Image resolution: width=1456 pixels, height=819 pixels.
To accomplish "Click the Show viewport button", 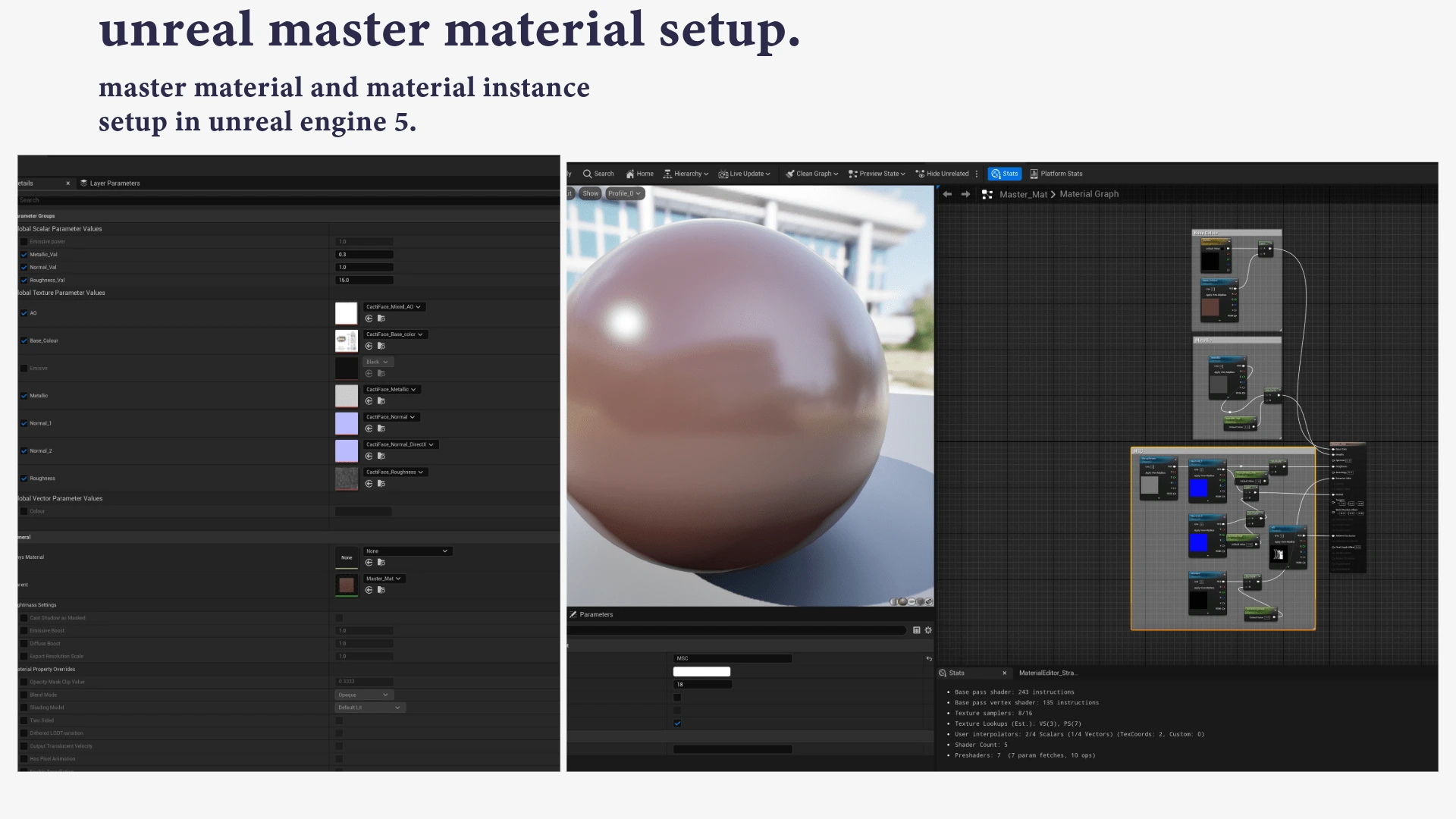I will pos(591,193).
